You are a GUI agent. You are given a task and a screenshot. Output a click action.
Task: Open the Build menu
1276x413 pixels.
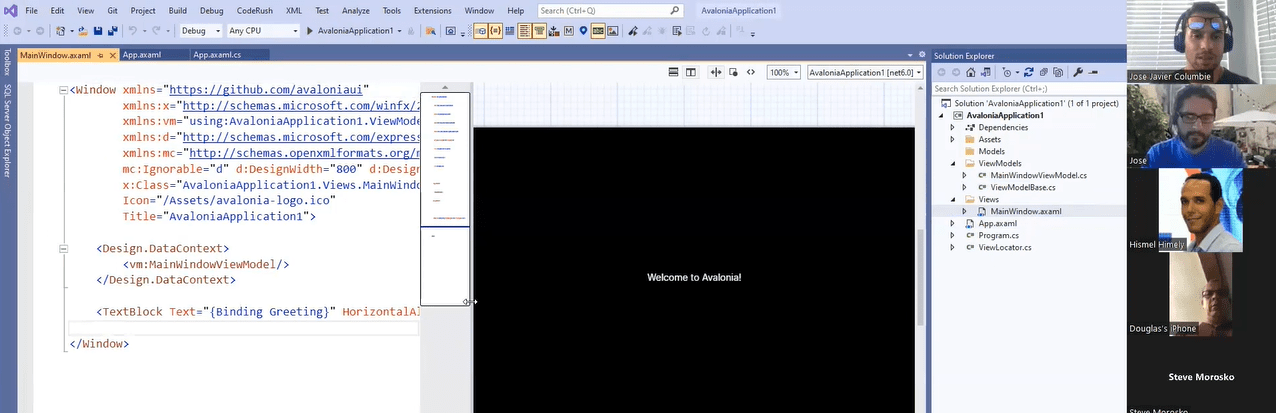click(x=177, y=10)
